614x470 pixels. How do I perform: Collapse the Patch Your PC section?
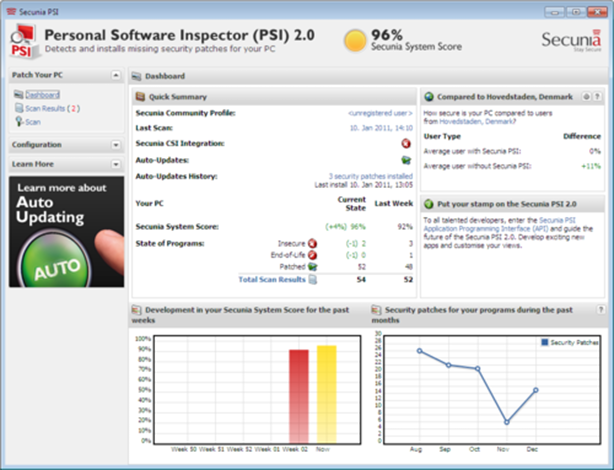[x=117, y=75]
